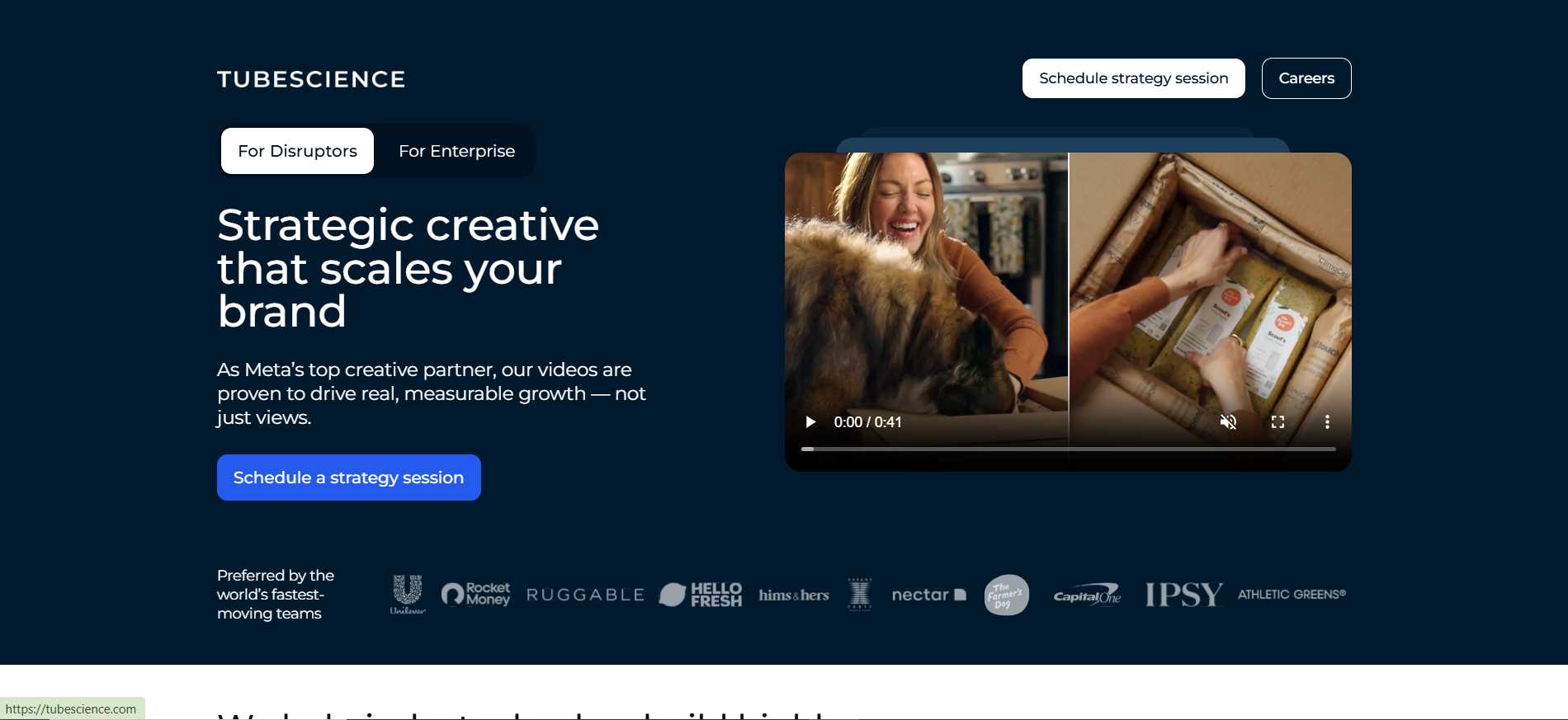The width and height of the screenshot is (1568, 720).
Task: Open the Careers page
Action: point(1306,78)
